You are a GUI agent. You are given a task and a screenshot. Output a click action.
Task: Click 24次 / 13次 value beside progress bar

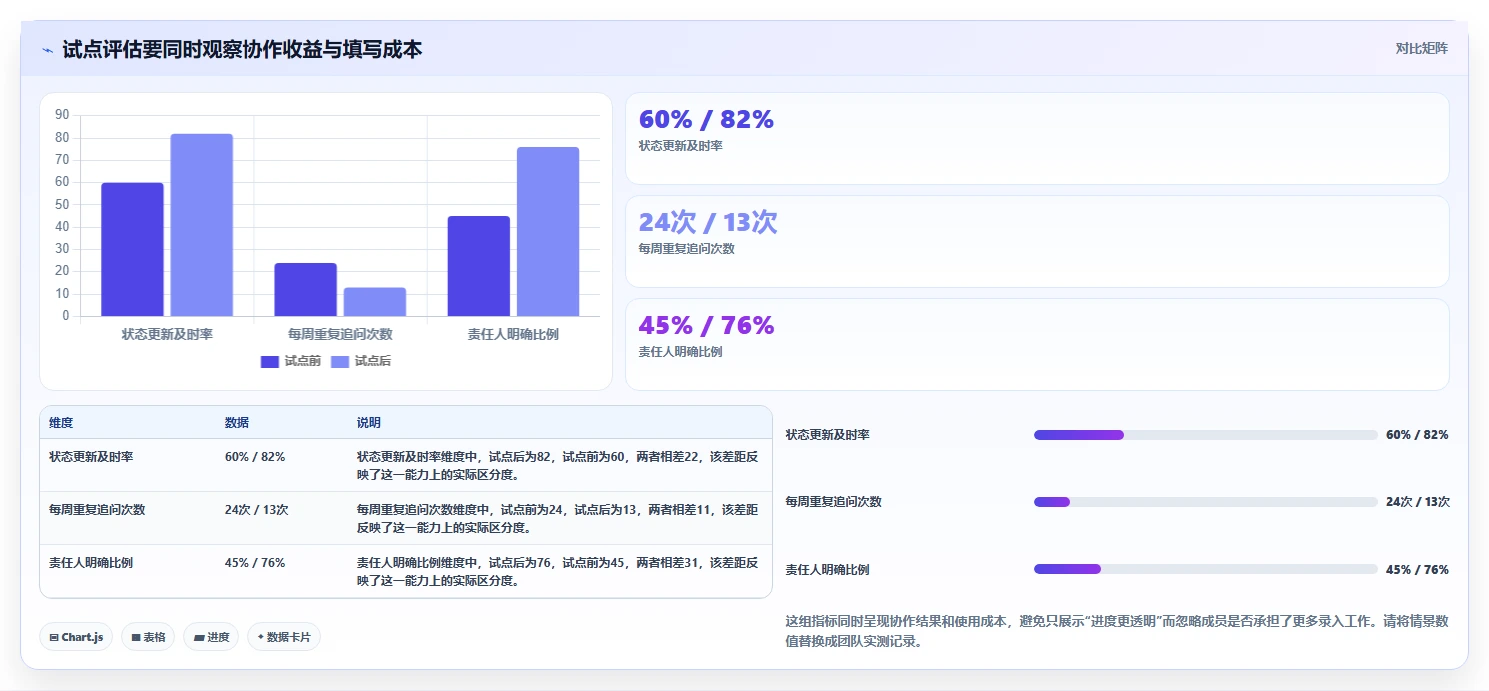point(1418,502)
